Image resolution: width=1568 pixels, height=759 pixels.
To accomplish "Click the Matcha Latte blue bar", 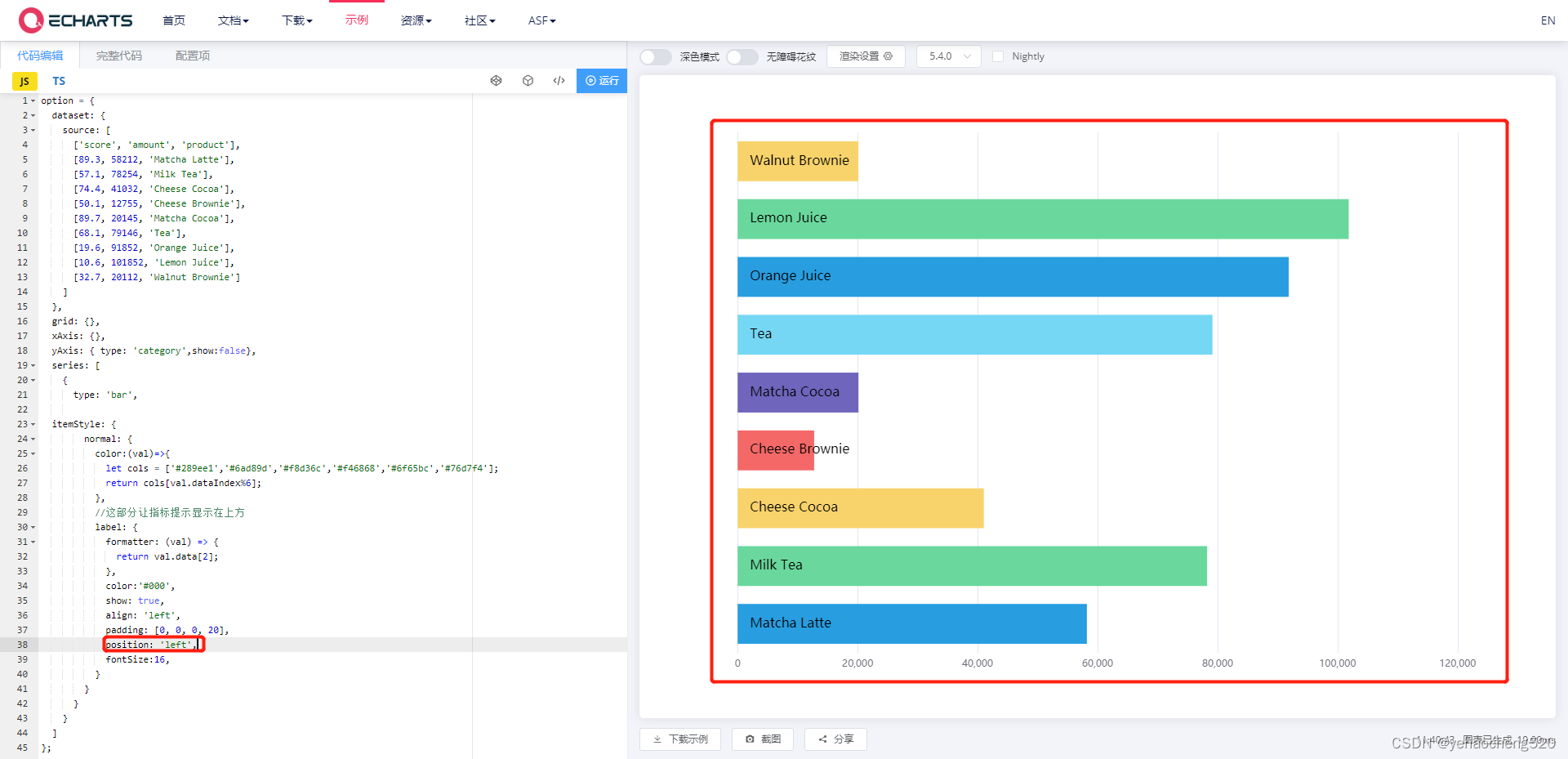I will [x=912, y=624].
